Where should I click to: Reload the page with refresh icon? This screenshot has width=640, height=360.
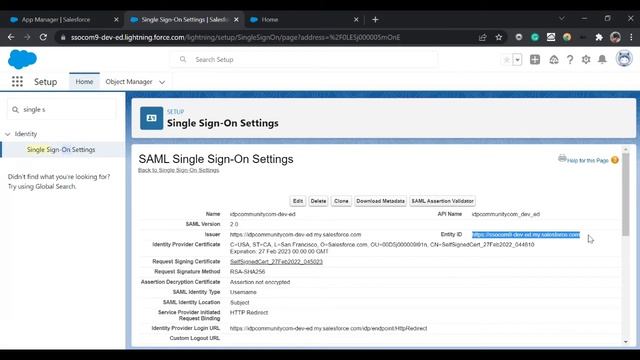click(43, 37)
